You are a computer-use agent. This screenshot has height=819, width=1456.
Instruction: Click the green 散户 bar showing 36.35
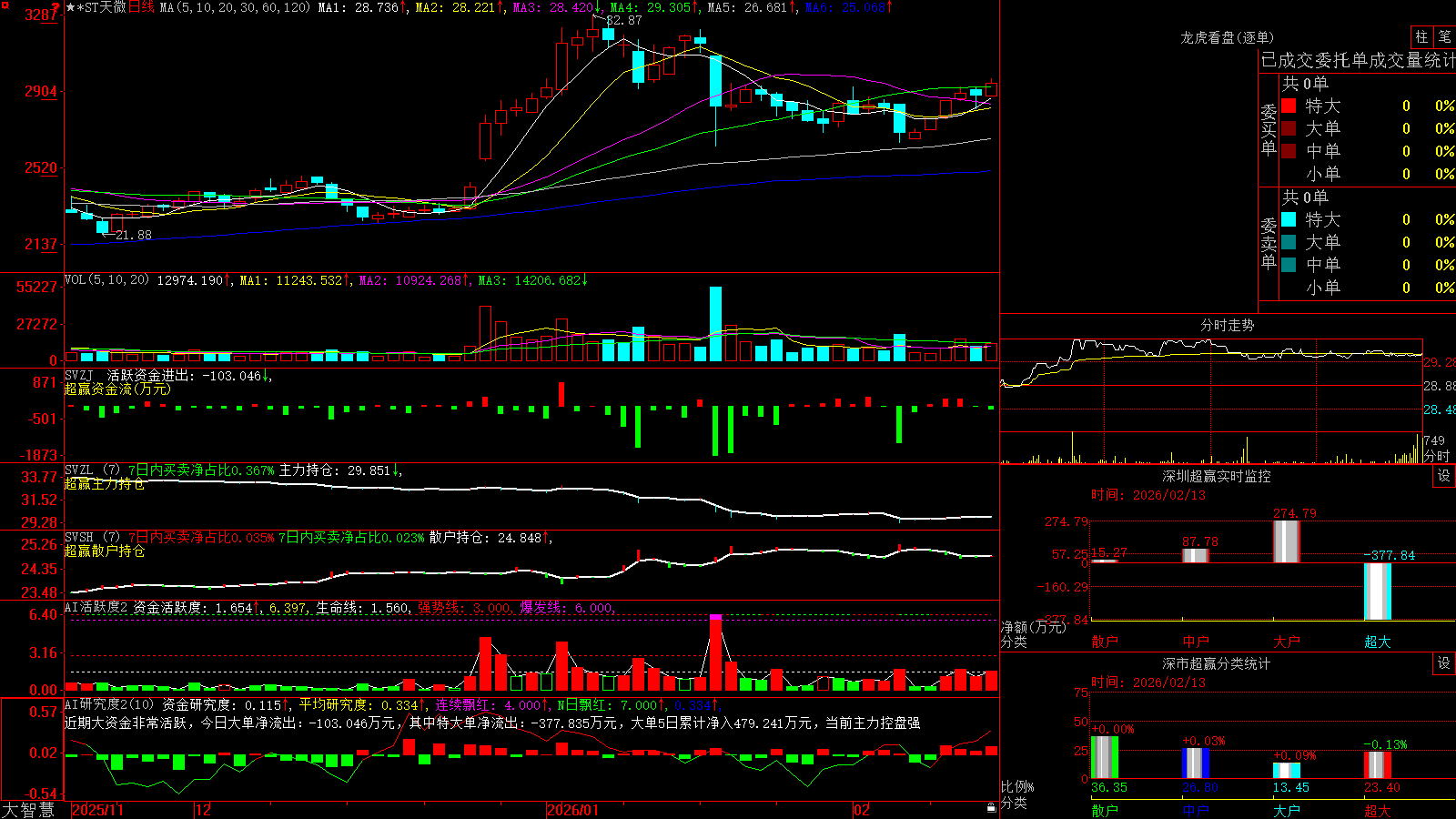click(x=1105, y=757)
